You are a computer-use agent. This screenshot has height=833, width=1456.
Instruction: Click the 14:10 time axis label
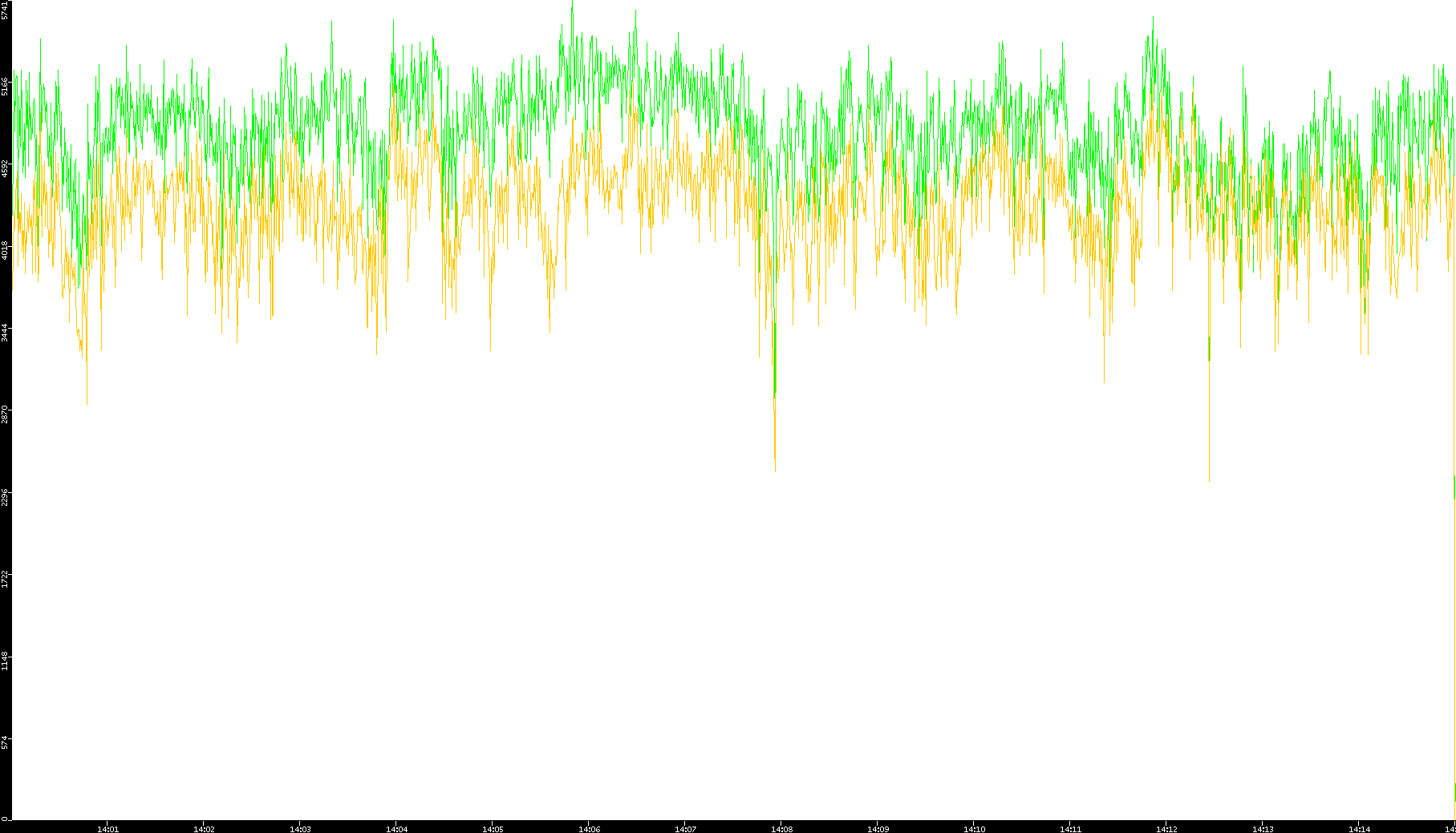(974, 828)
